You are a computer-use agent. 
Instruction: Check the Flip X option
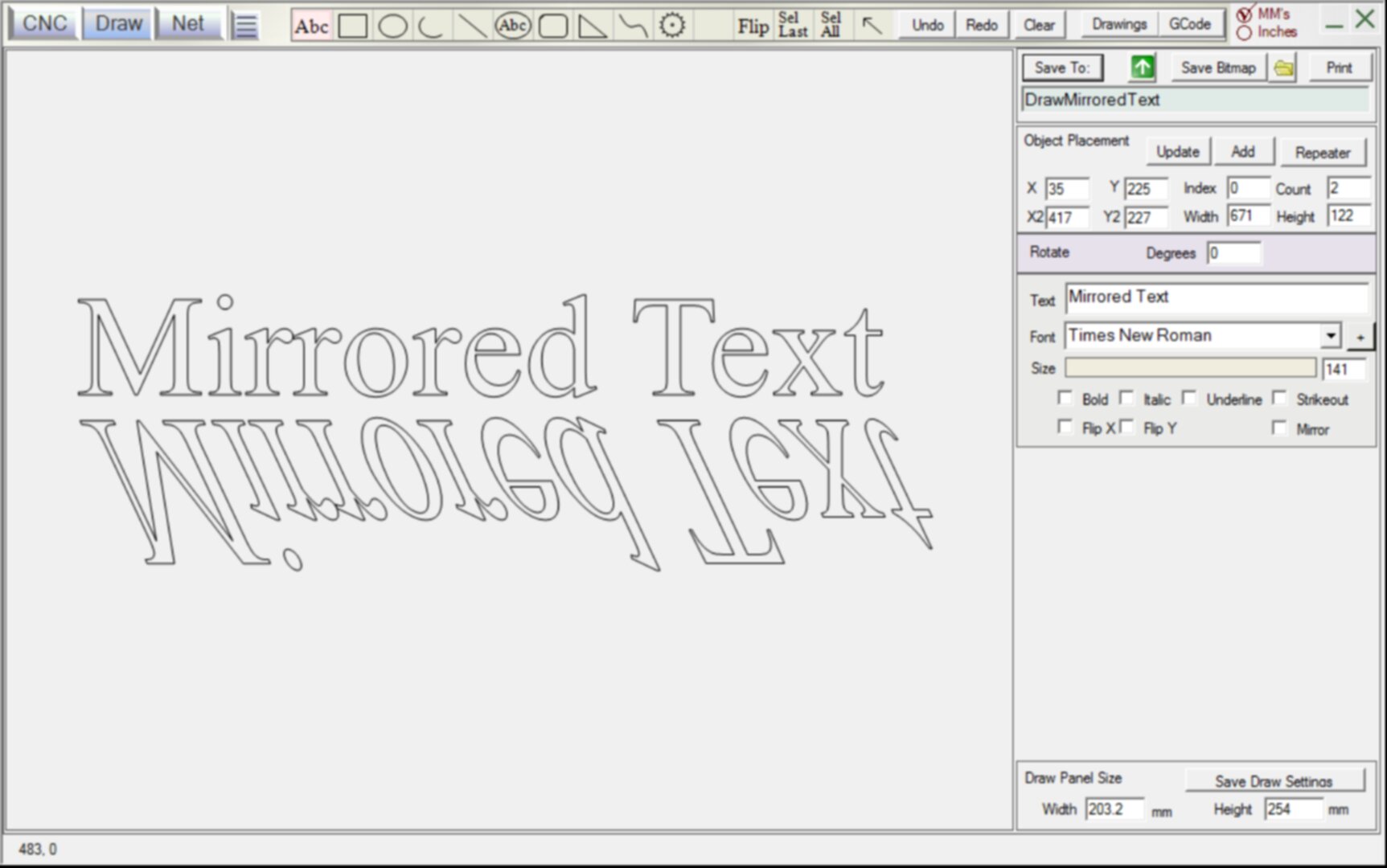1065,427
